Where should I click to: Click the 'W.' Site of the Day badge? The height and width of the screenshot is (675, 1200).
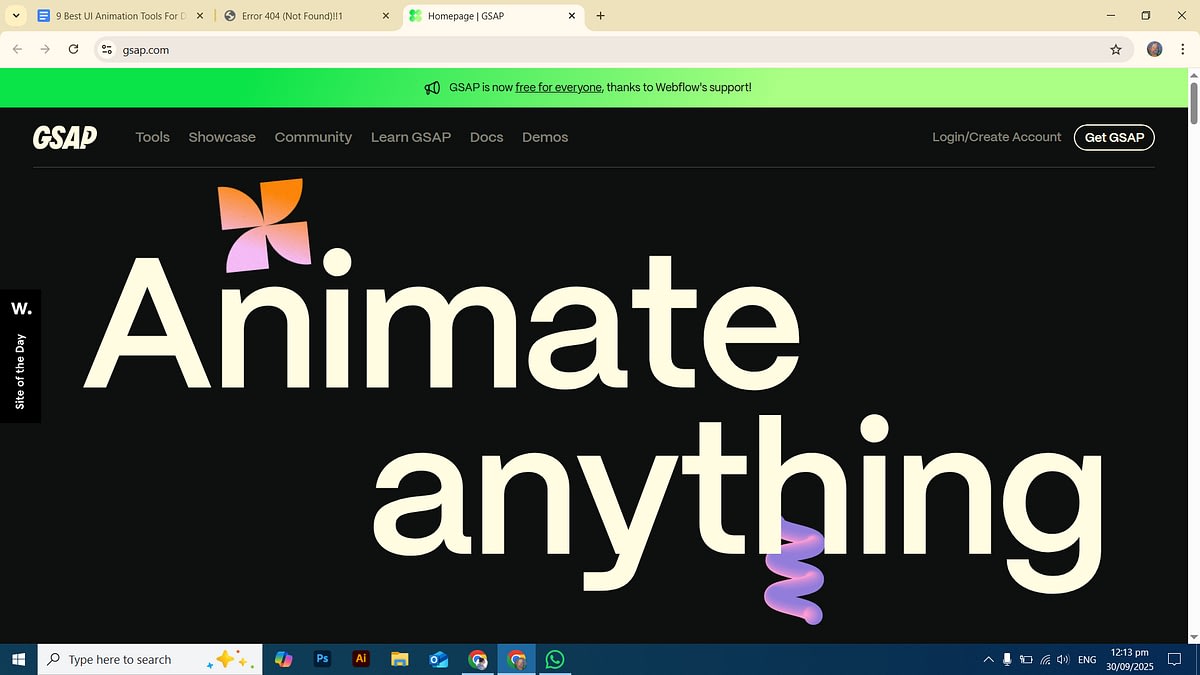[20, 355]
